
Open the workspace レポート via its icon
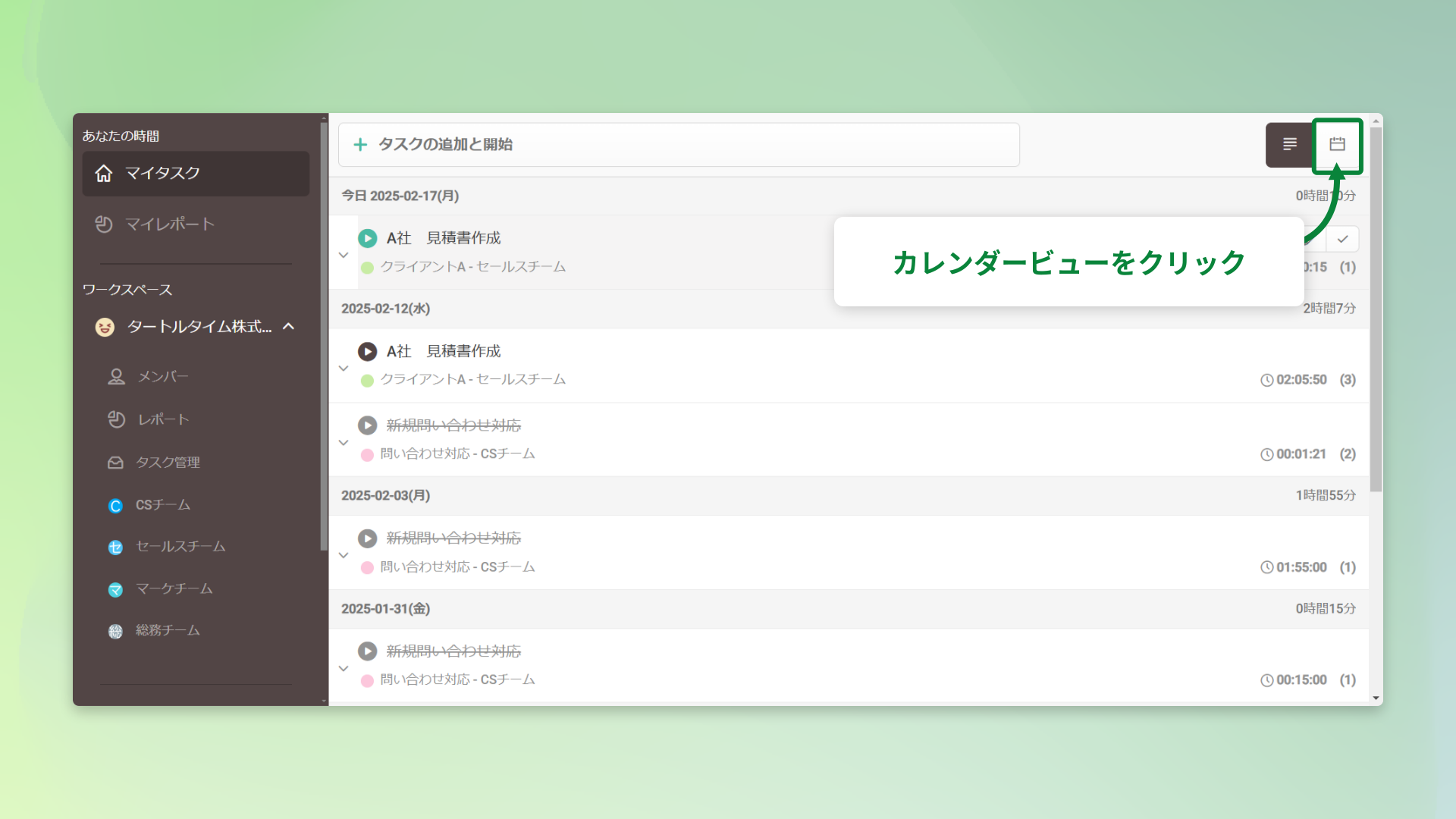pos(116,419)
